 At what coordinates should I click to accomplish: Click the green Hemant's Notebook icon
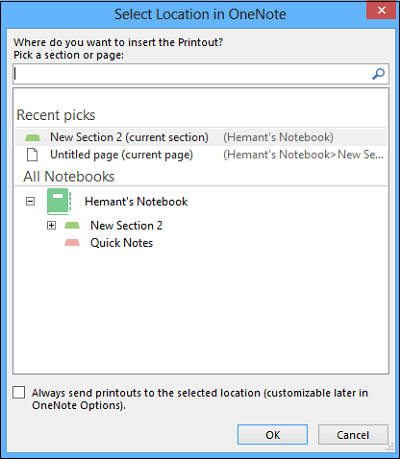(x=59, y=201)
